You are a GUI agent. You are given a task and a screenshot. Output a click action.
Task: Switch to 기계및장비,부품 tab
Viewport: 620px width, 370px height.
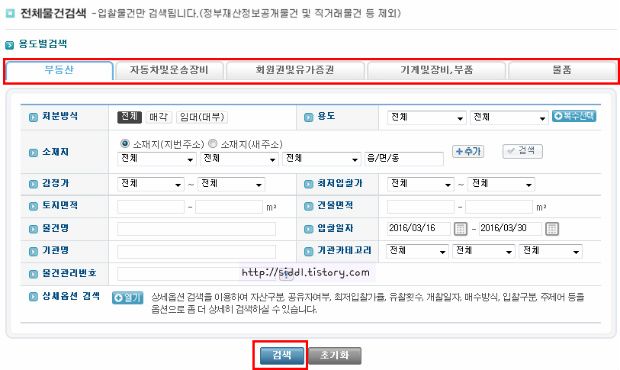coord(437,71)
